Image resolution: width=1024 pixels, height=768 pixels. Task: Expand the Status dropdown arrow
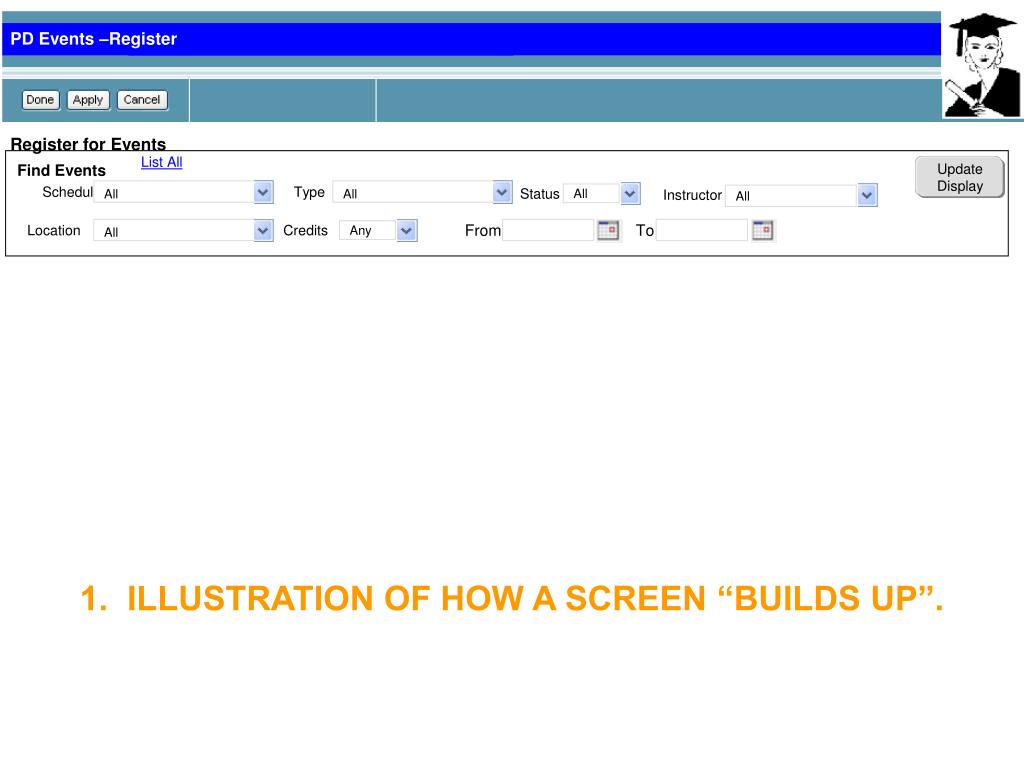(630, 194)
